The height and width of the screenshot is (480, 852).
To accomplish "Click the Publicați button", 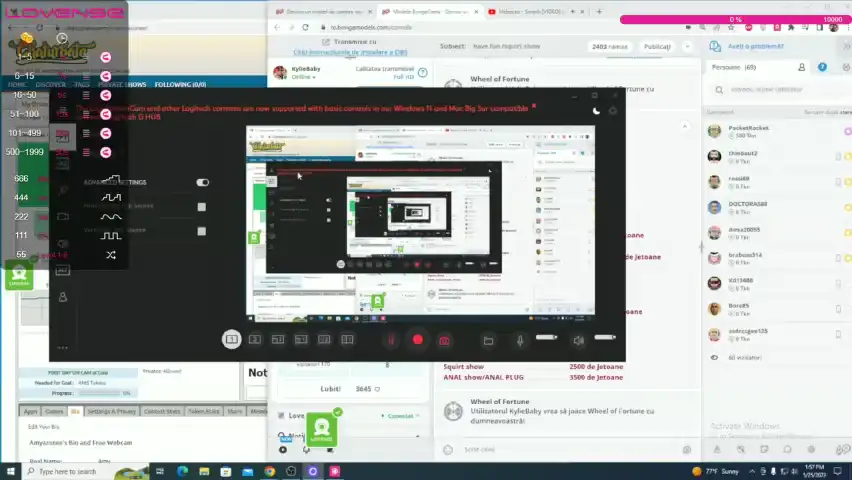I will pyautogui.click(x=657, y=47).
